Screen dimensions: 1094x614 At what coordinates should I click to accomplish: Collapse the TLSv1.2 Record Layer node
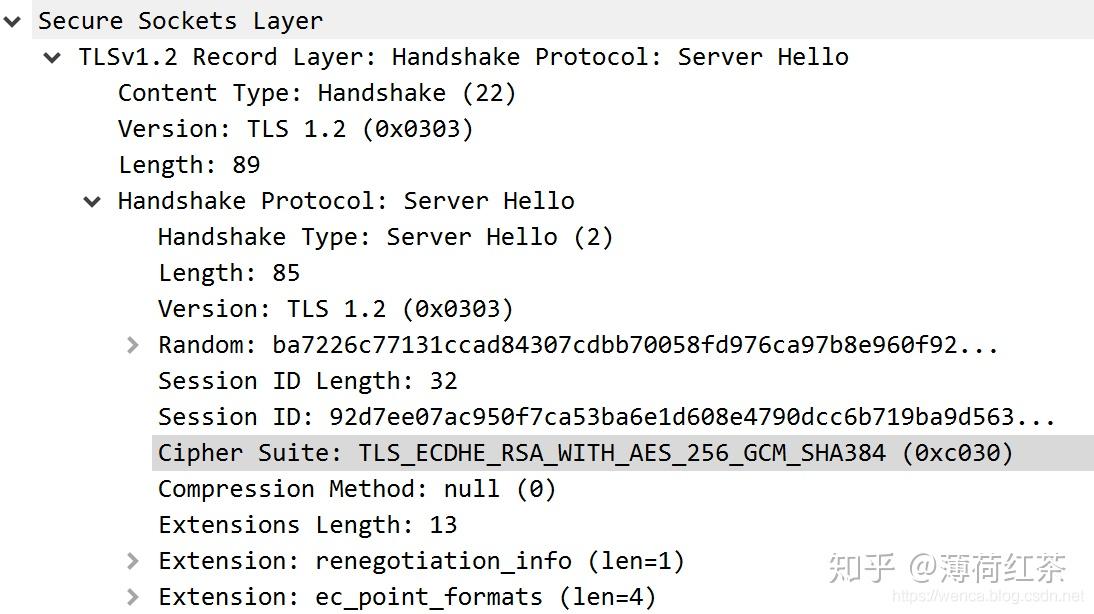[x=51, y=57]
